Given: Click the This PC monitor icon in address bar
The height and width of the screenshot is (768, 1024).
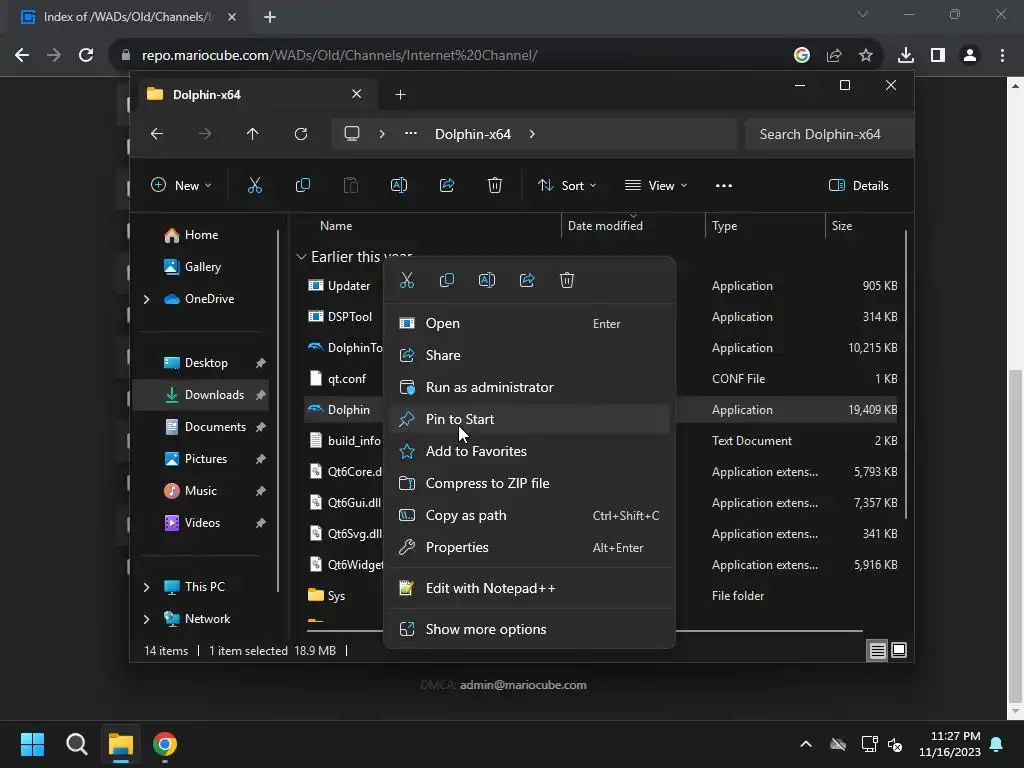Looking at the screenshot, I should [x=352, y=134].
